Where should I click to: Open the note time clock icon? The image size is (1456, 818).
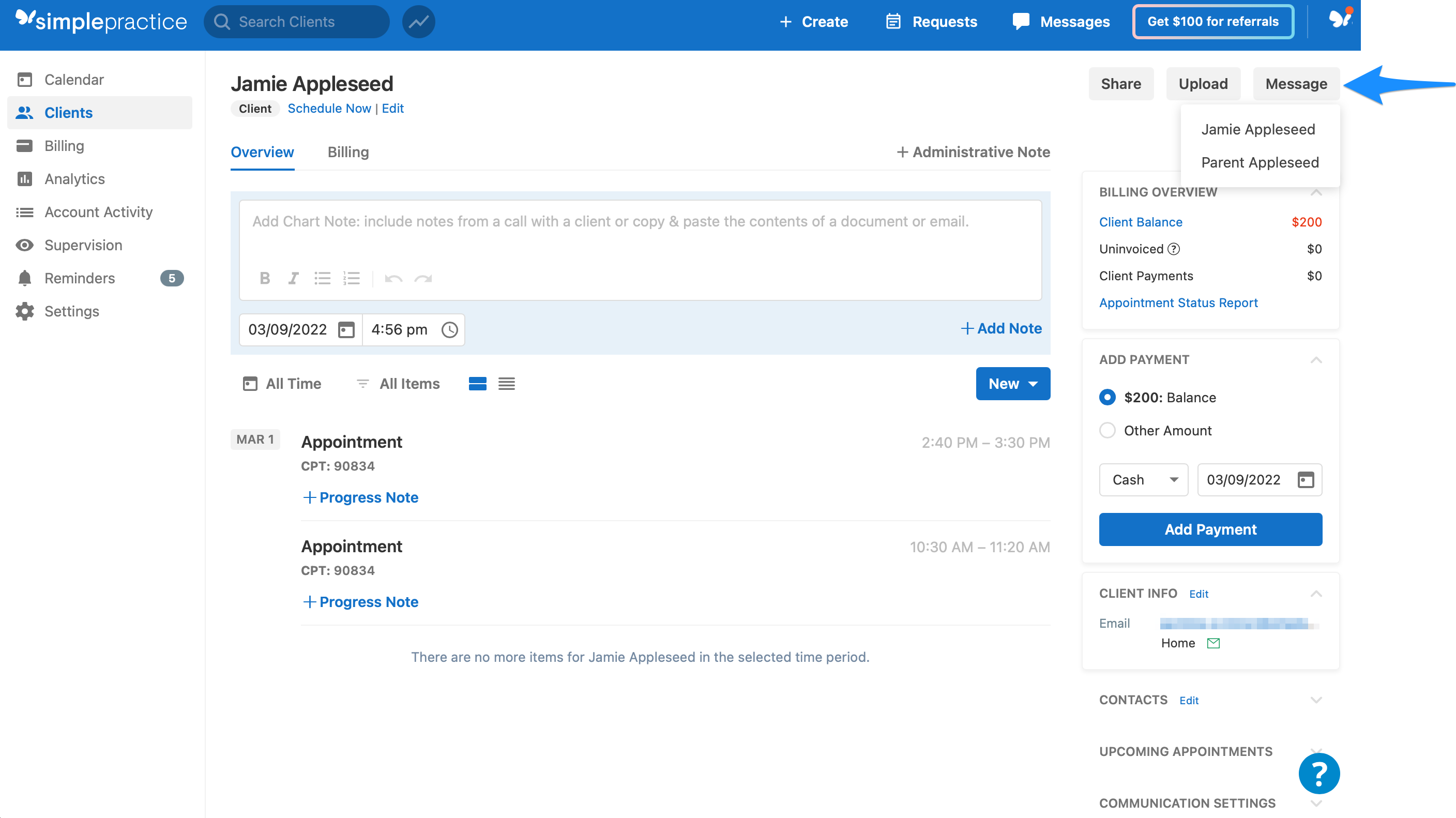pos(449,329)
